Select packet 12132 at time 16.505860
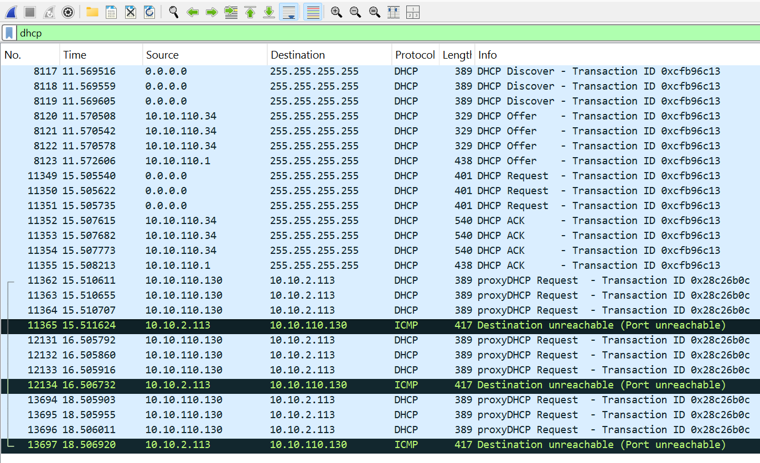Image resolution: width=760 pixels, height=463 pixels. 380,355
